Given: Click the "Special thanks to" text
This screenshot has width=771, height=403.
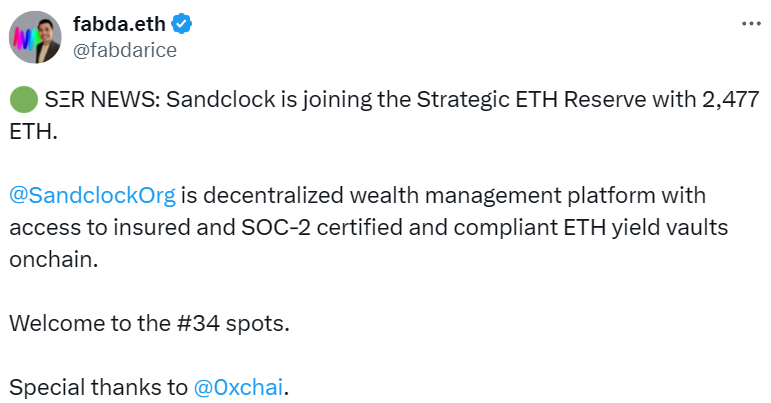Looking at the screenshot, I should (x=97, y=387).
